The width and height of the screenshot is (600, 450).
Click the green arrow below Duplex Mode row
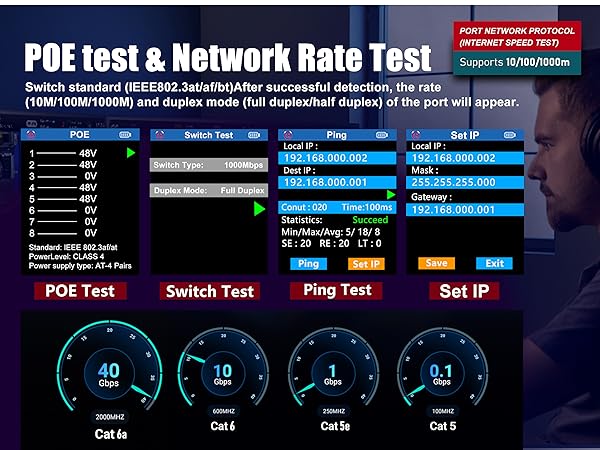point(259,209)
